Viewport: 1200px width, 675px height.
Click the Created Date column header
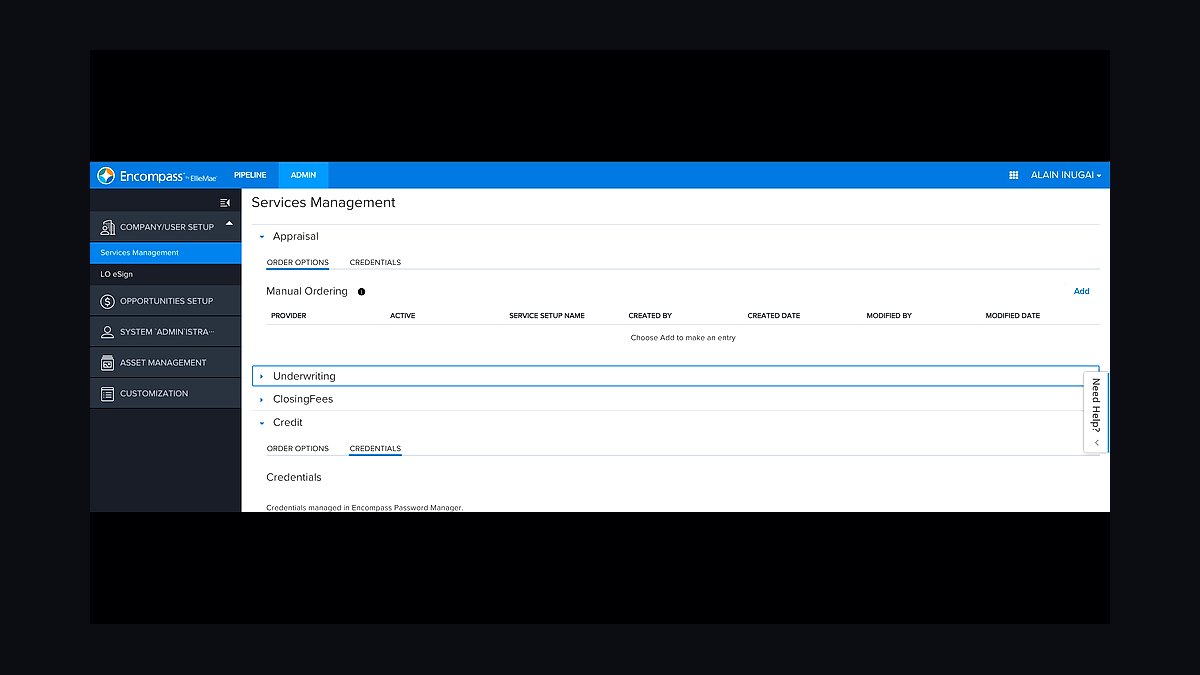(774, 316)
